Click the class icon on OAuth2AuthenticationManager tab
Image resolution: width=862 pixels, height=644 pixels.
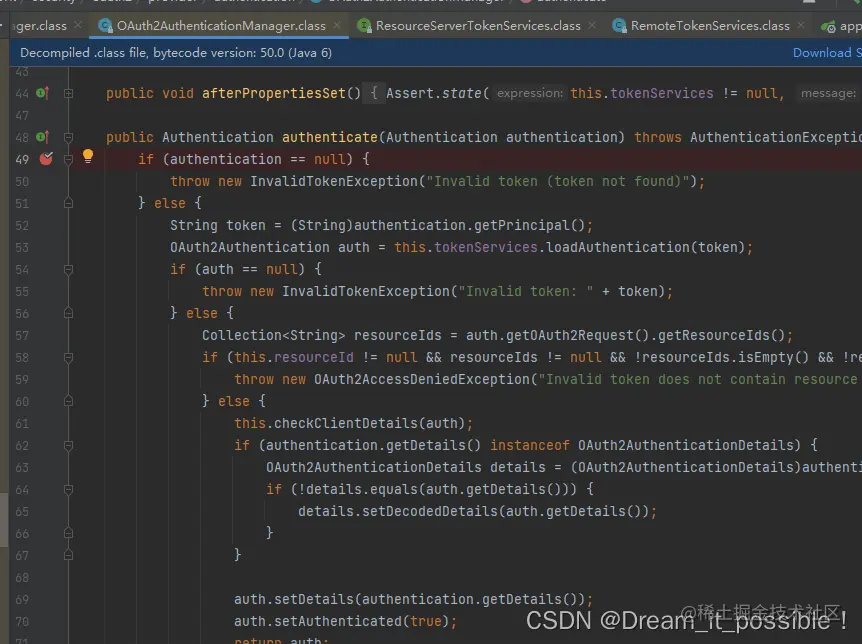105,26
